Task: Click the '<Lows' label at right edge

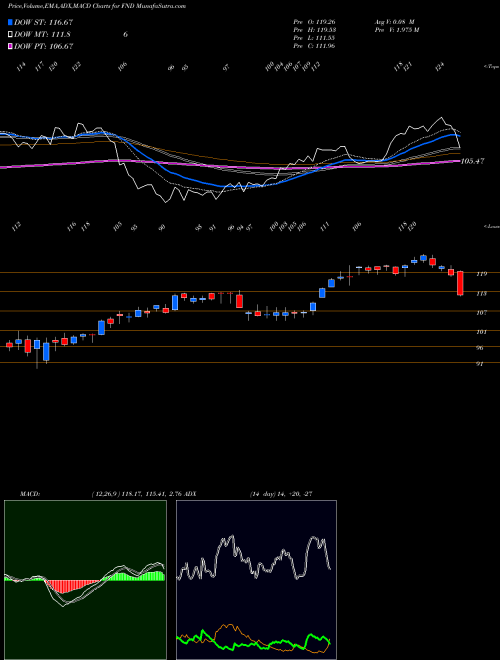Action: 491,226
